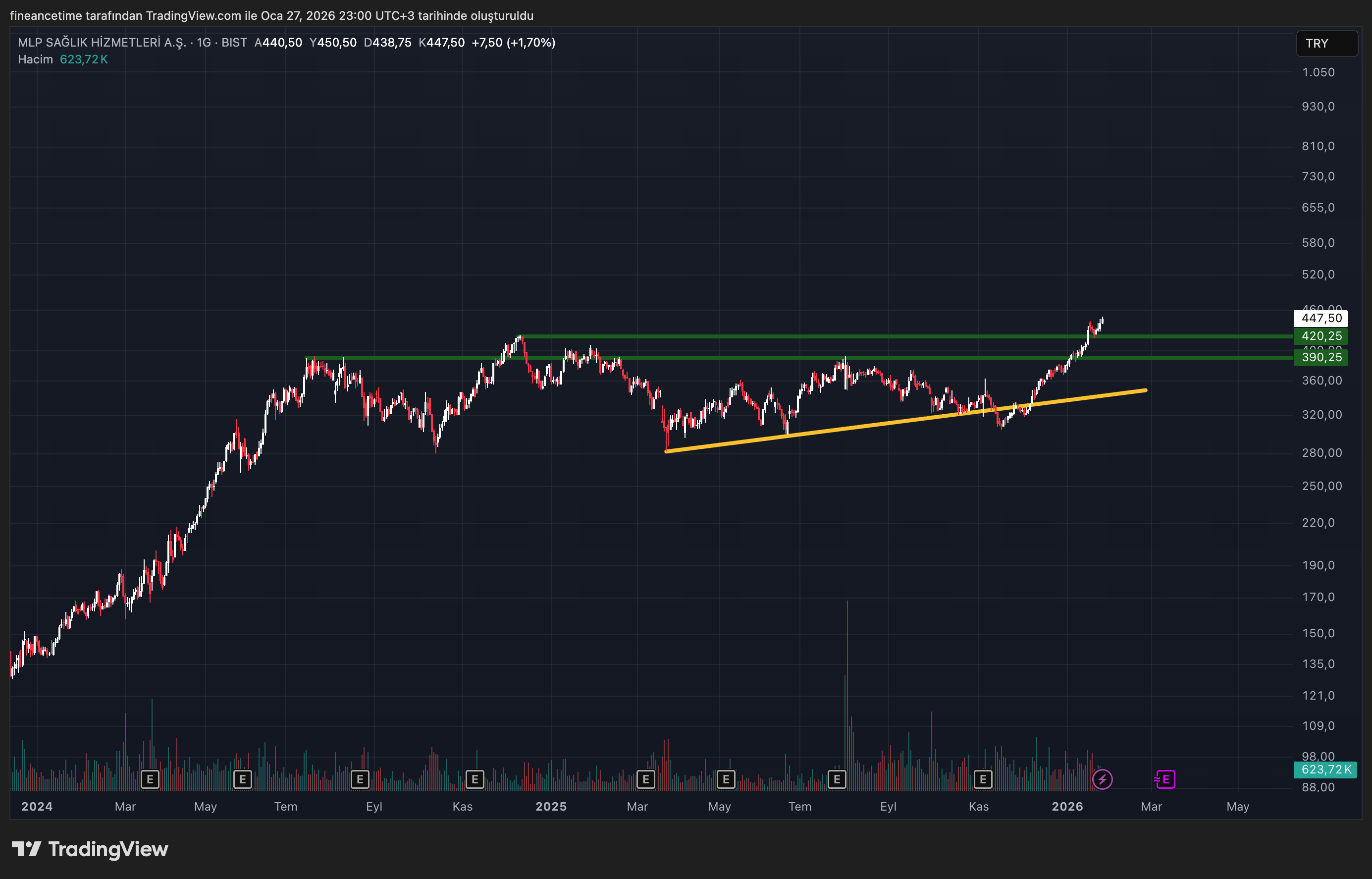Click the 2026 label on time axis

(1067, 807)
